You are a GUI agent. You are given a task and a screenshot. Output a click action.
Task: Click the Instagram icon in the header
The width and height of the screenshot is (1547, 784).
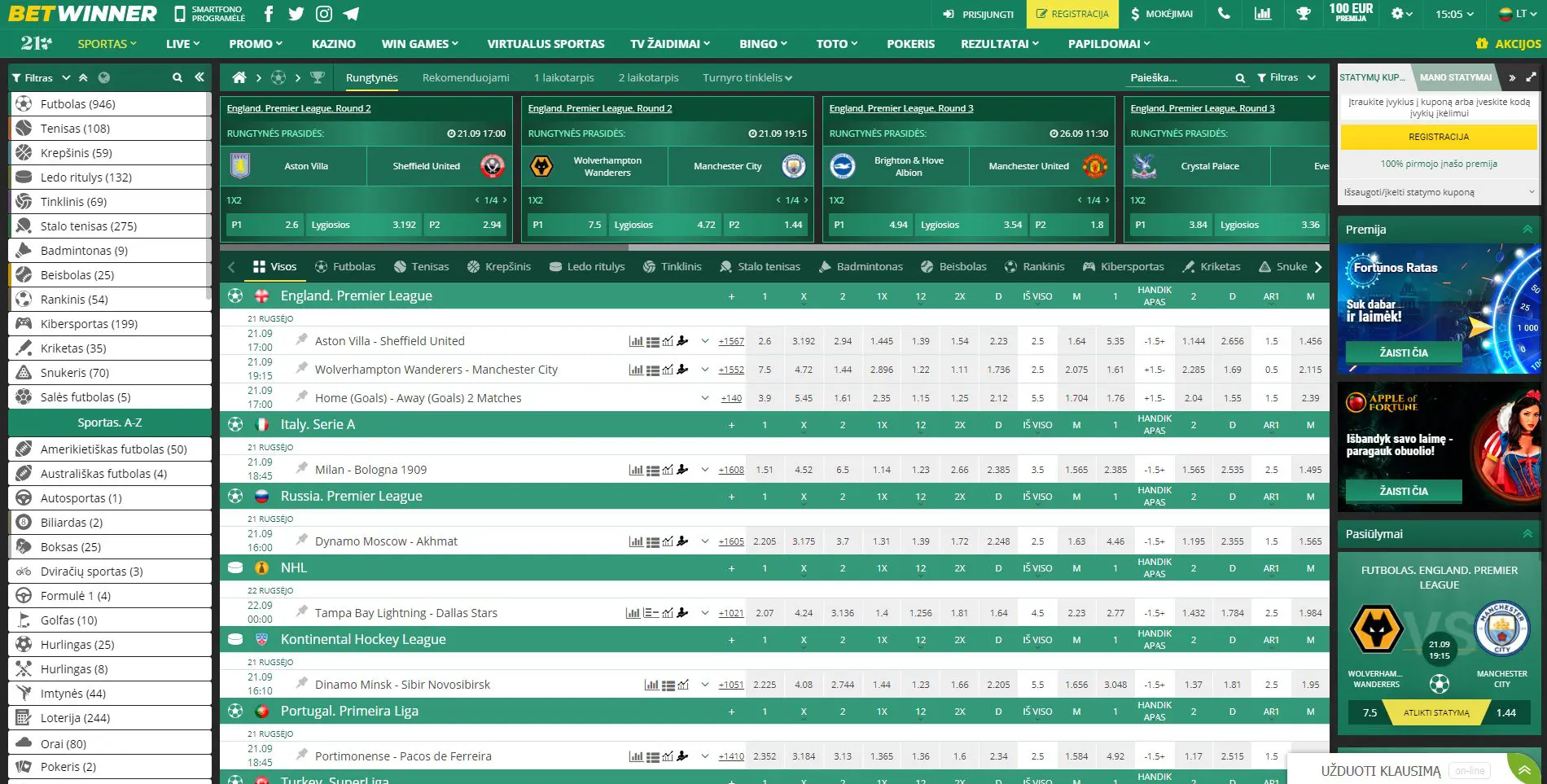click(x=324, y=14)
